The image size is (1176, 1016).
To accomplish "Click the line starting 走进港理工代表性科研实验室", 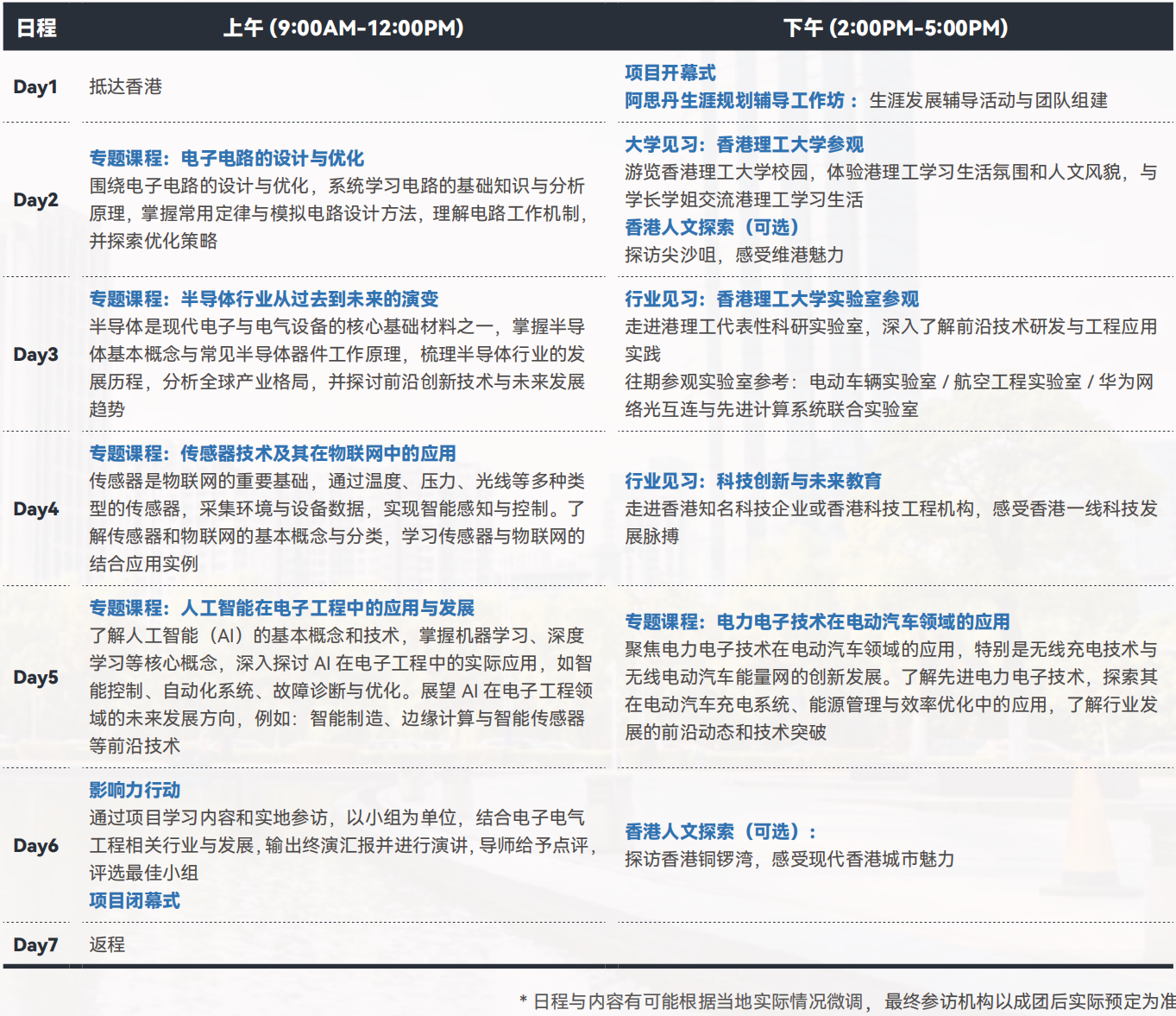I will coord(891,327).
